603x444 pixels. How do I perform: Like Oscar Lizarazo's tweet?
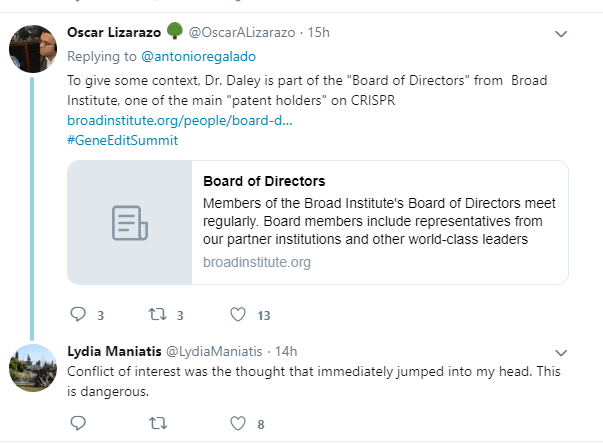click(238, 315)
